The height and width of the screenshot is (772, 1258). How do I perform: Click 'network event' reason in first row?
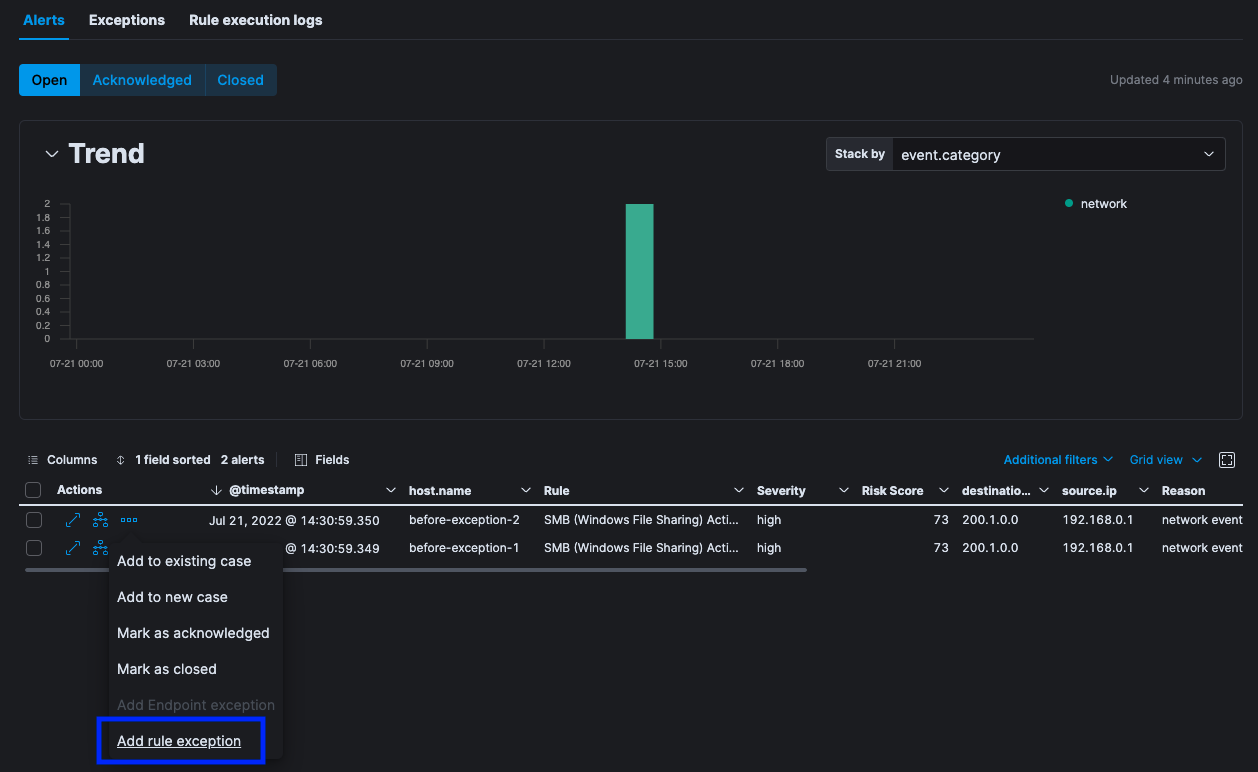[1202, 520]
